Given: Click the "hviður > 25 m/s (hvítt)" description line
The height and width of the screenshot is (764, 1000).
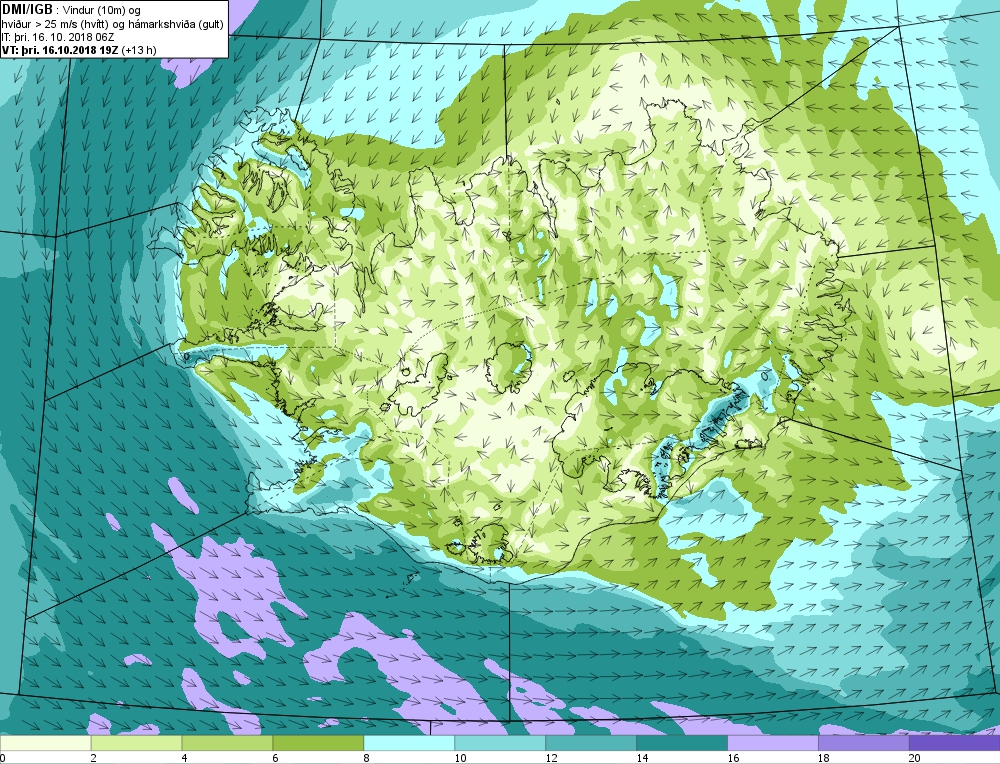Looking at the screenshot, I should coord(113,24).
